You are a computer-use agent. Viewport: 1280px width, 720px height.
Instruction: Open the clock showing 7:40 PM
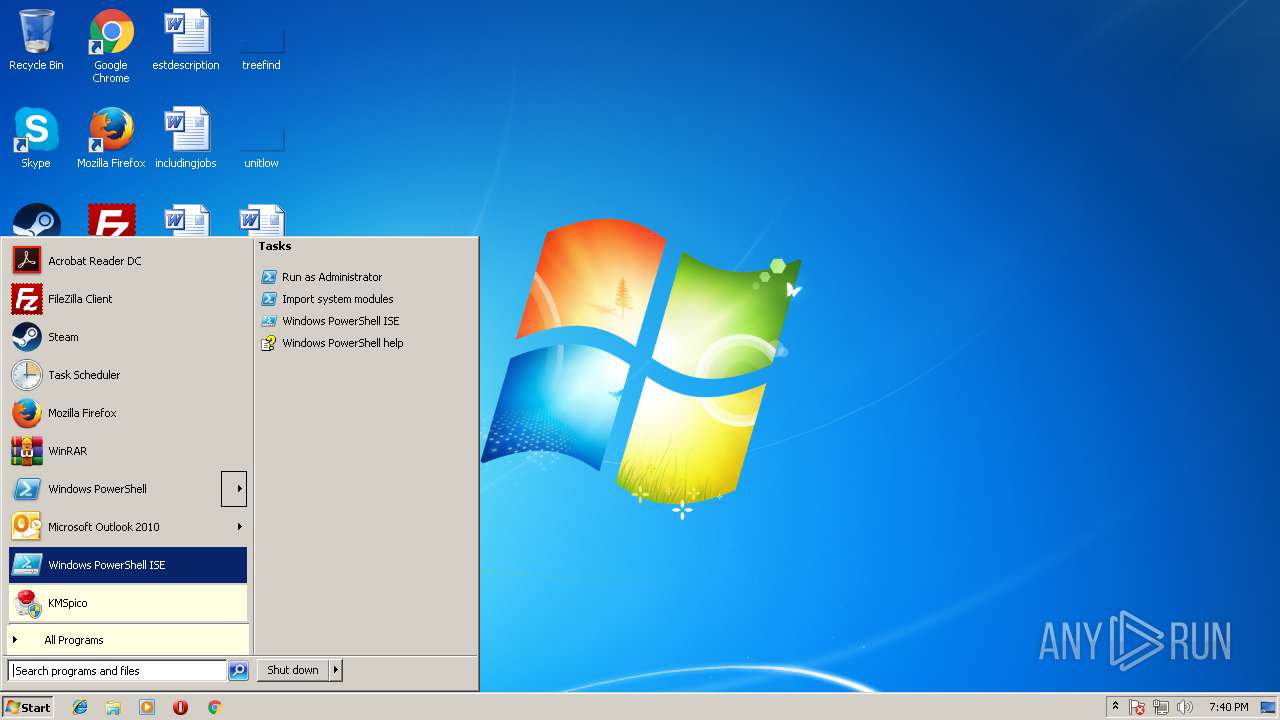(x=1228, y=707)
